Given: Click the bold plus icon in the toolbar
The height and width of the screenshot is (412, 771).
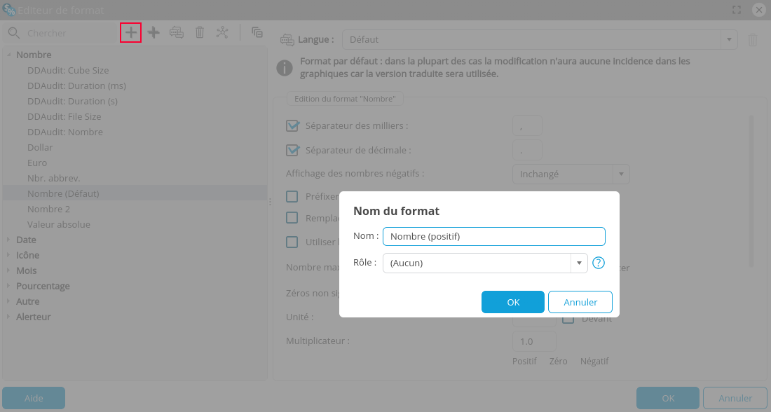Looking at the screenshot, I should (154, 32).
